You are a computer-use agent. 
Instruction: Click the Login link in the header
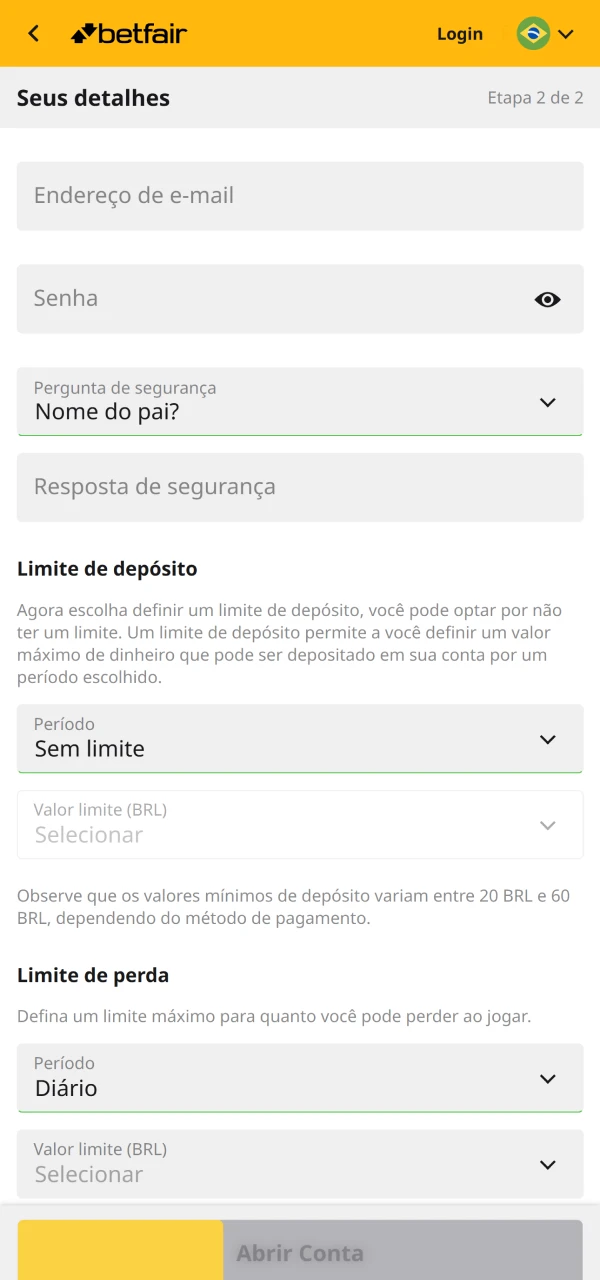coord(460,33)
